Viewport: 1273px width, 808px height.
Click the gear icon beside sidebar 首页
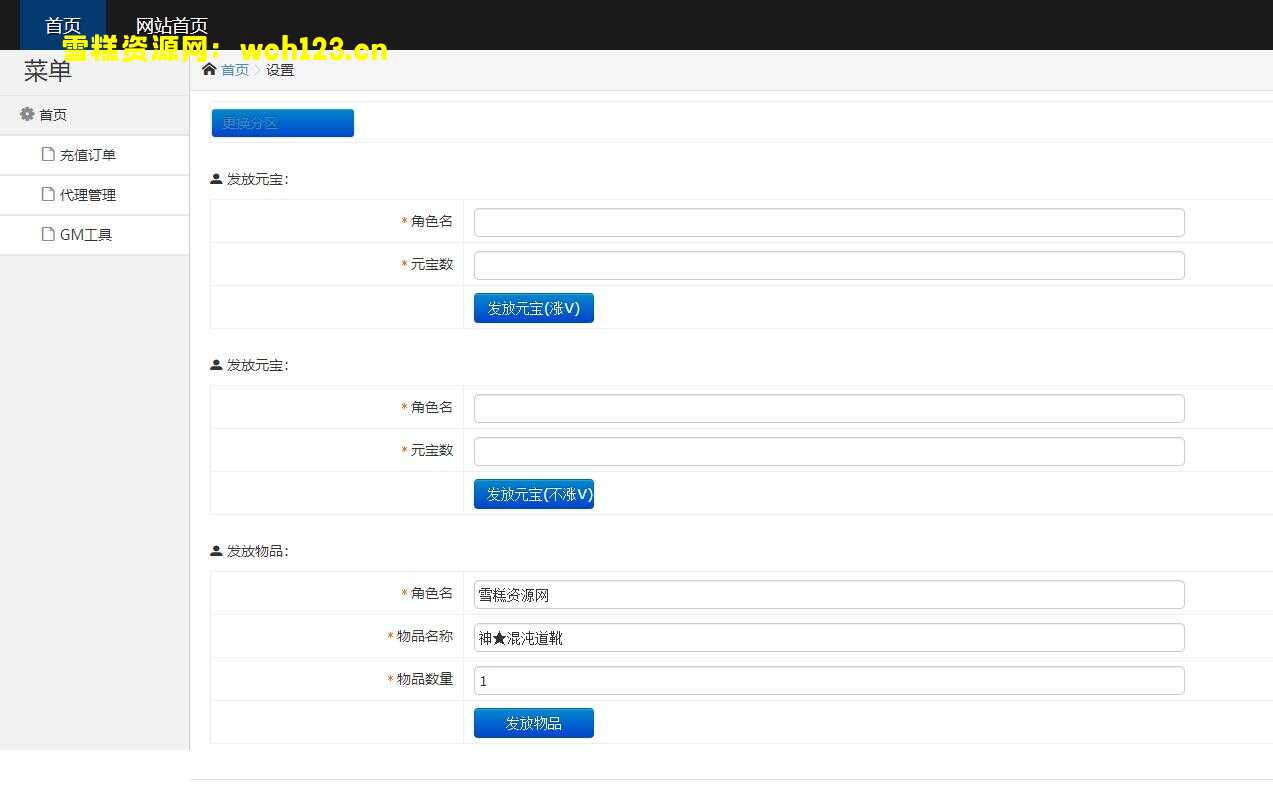[26, 114]
